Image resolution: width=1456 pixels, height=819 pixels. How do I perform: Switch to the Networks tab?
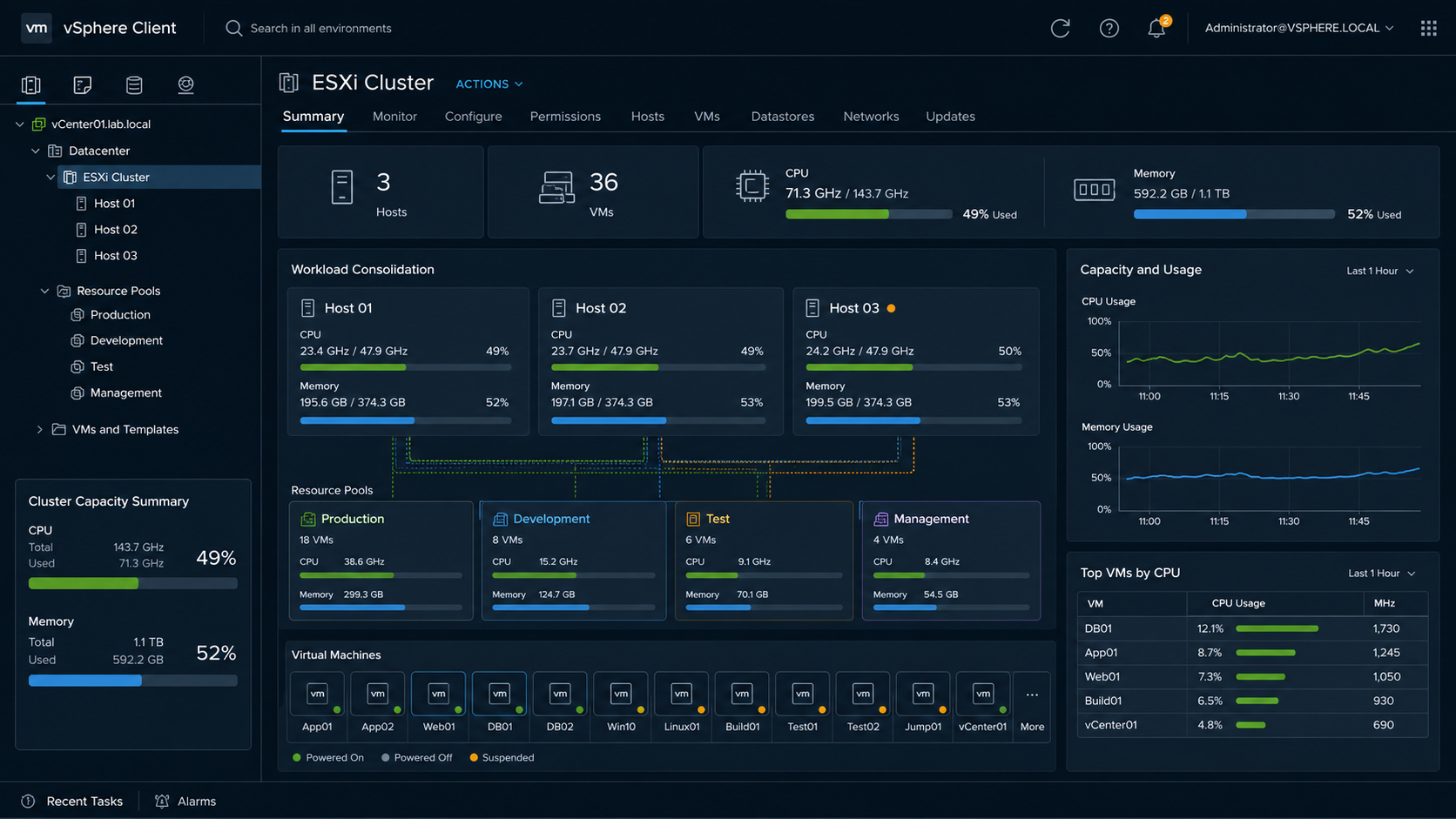tap(871, 117)
